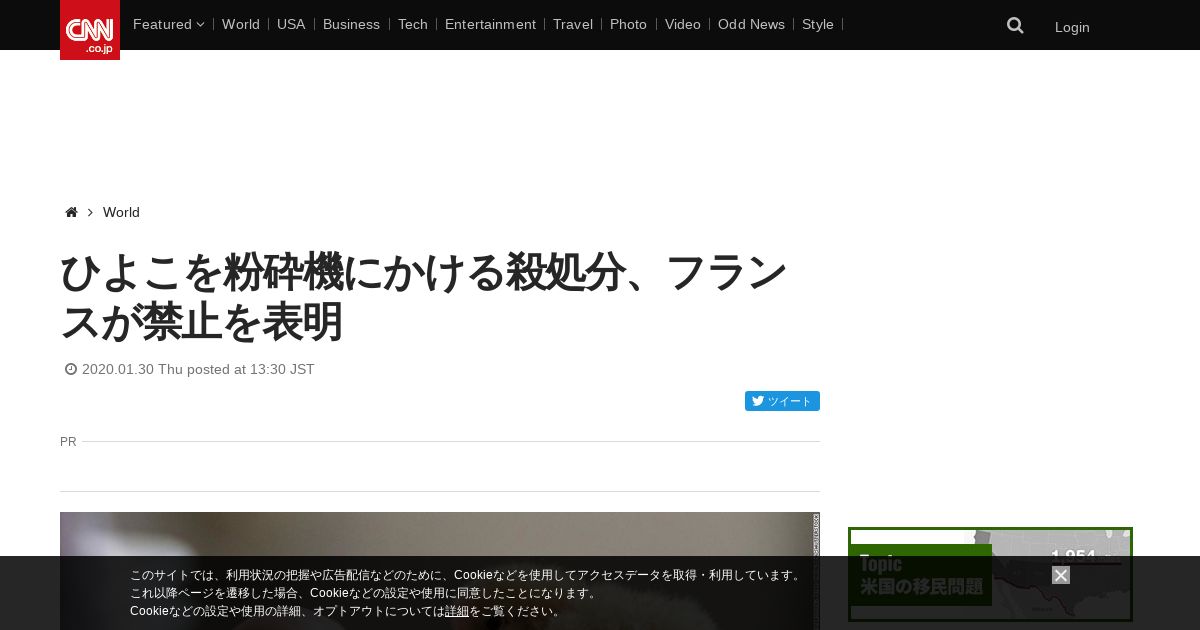Open the Tech section
Image resolution: width=1200 pixels, height=630 pixels.
[x=412, y=24]
